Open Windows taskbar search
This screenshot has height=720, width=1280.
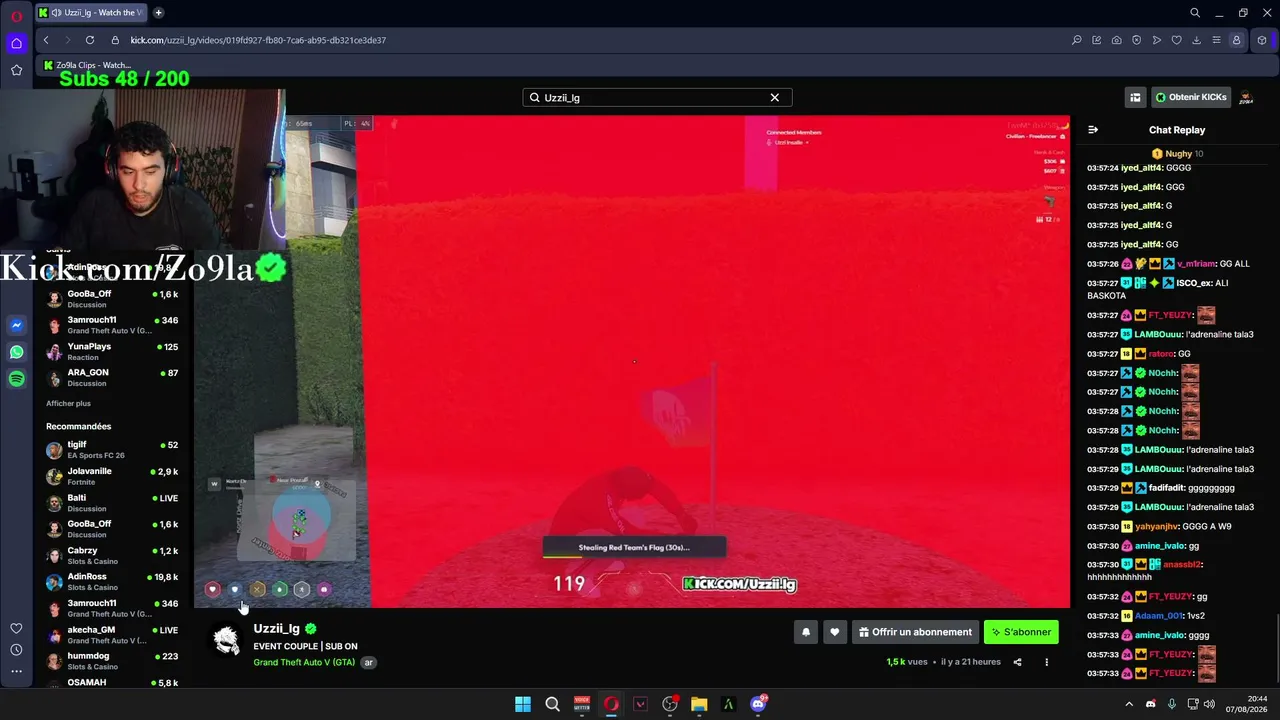point(552,704)
